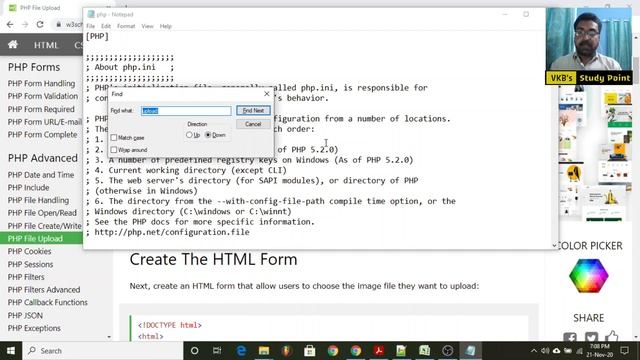Click the Search box on the Windows taskbar
This screenshot has height=360, width=640.
[x=103, y=351]
